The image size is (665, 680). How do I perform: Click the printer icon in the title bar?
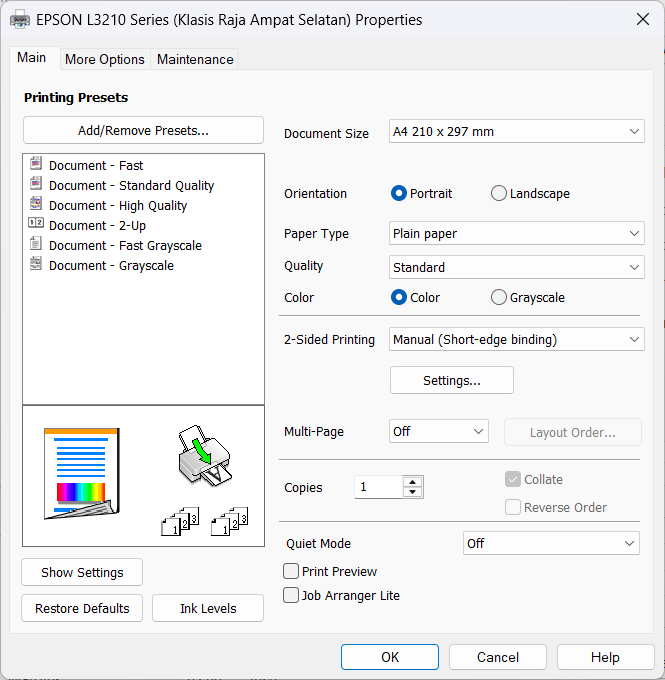pyautogui.click(x=20, y=20)
